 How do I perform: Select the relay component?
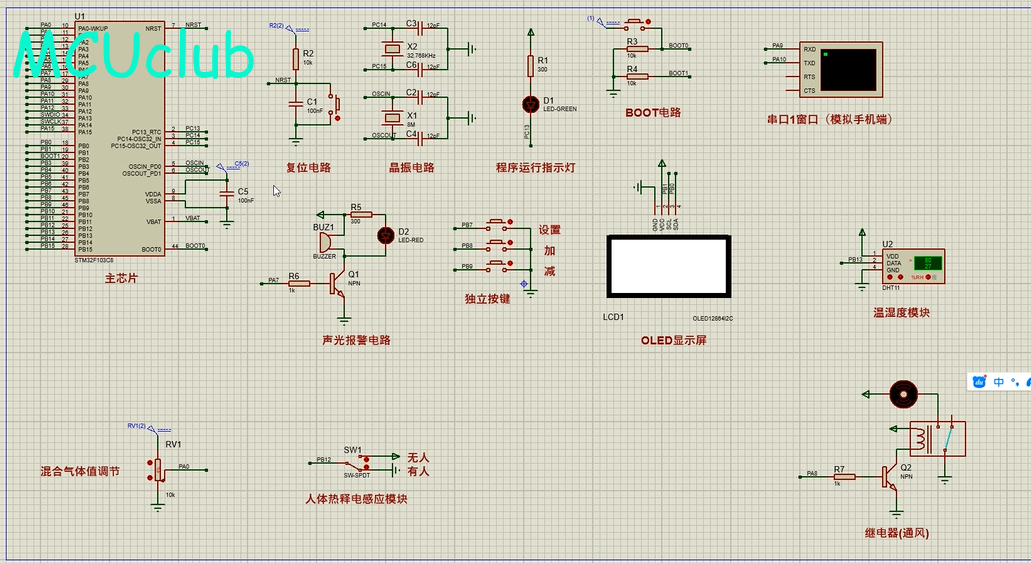point(938,439)
